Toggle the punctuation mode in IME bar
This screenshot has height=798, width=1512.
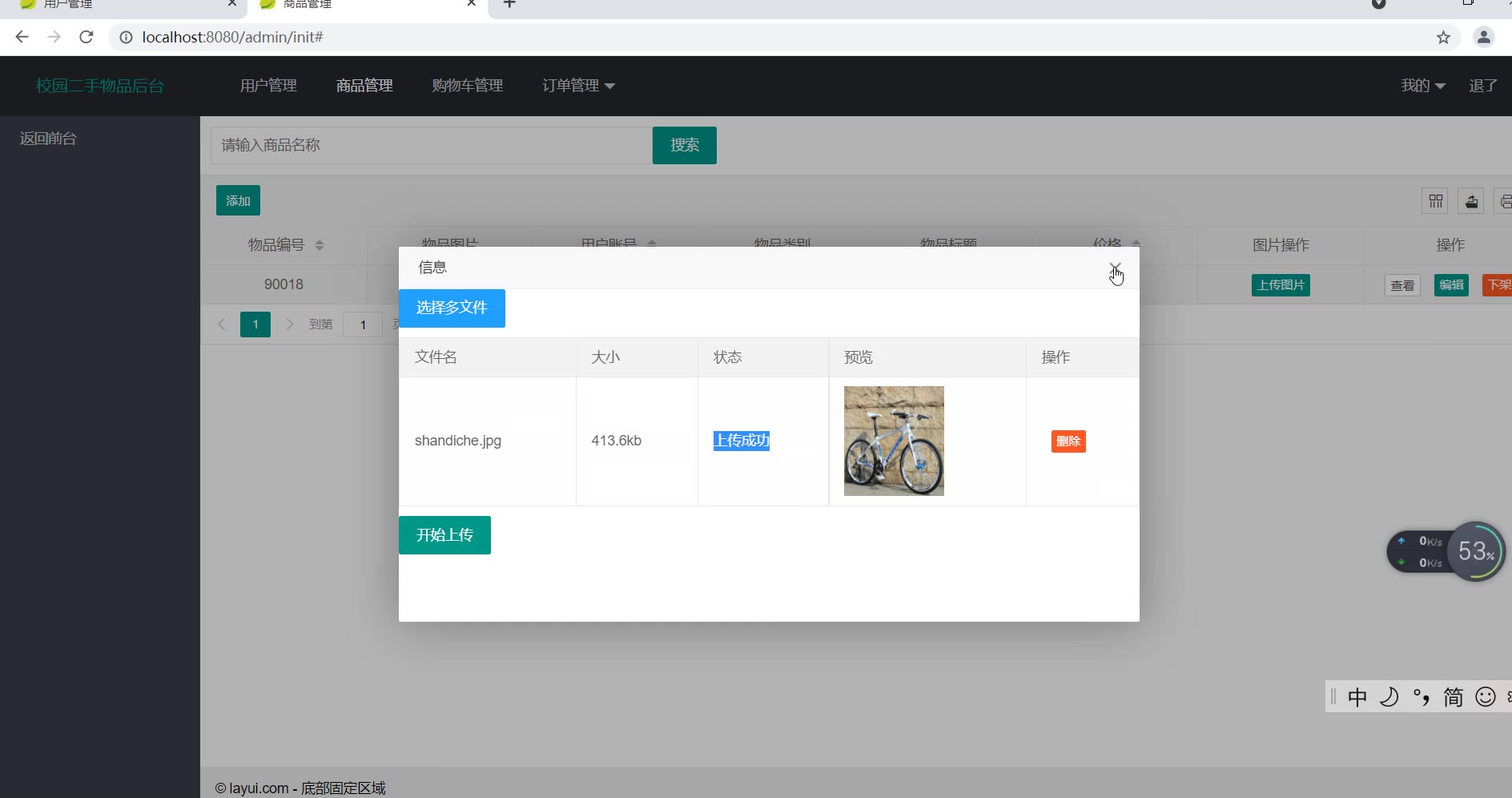(x=1422, y=697)
